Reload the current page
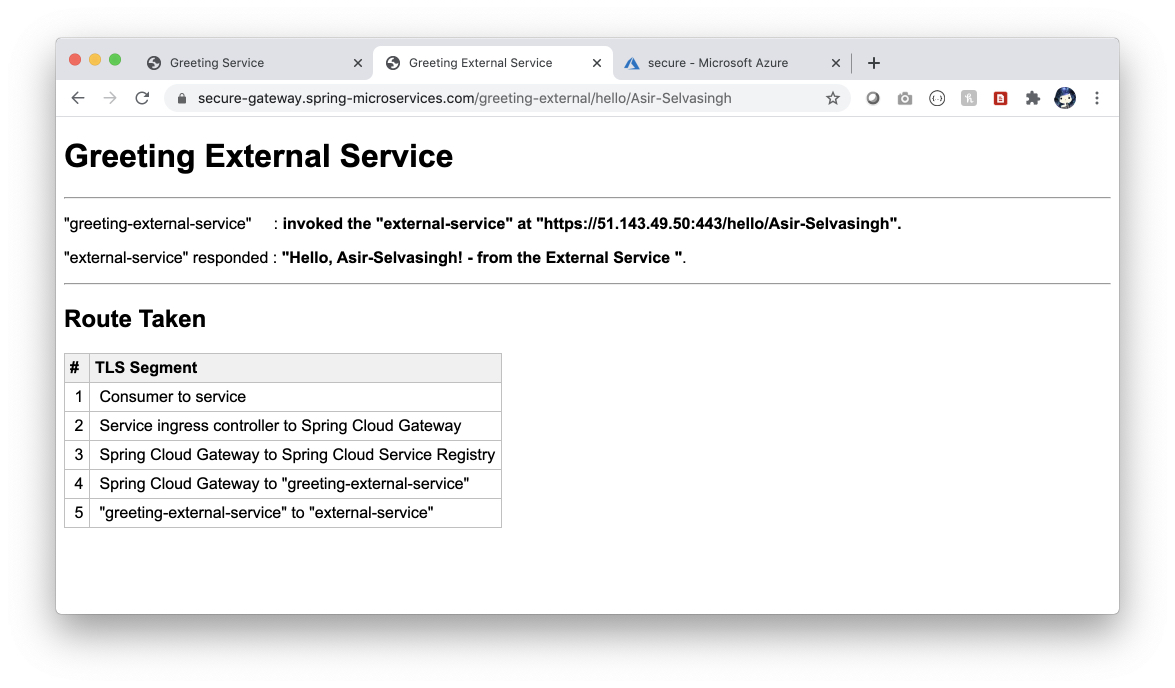This screenshot has height=688, width=1175. click(x=142, y=98)
